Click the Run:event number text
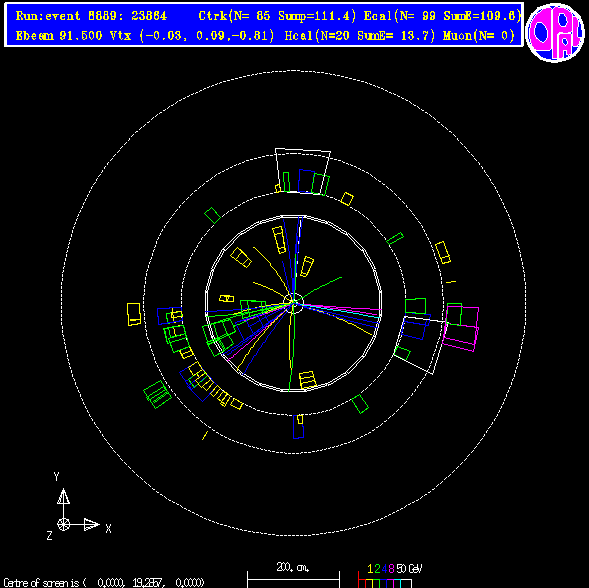Image resolution: width=589 pixels, height=588 pixels. point(91,16)
